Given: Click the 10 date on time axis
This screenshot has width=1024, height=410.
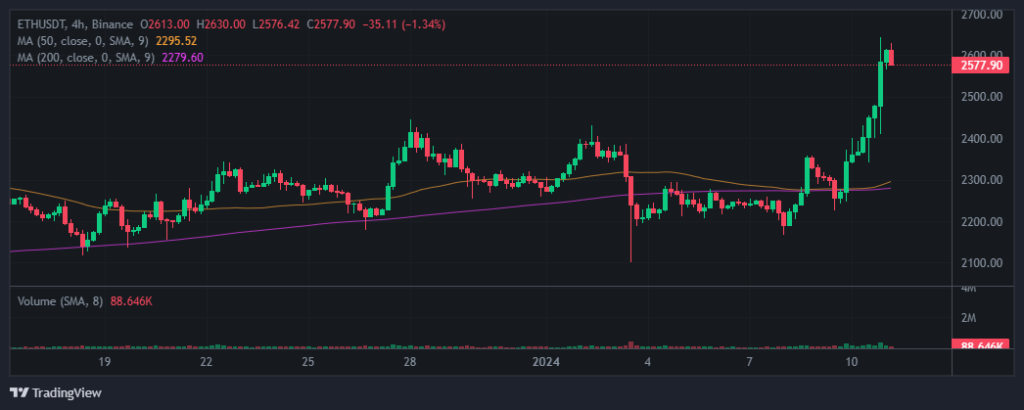Looking at the screenshot, I should pyautogui.click(x=852, y=360).
